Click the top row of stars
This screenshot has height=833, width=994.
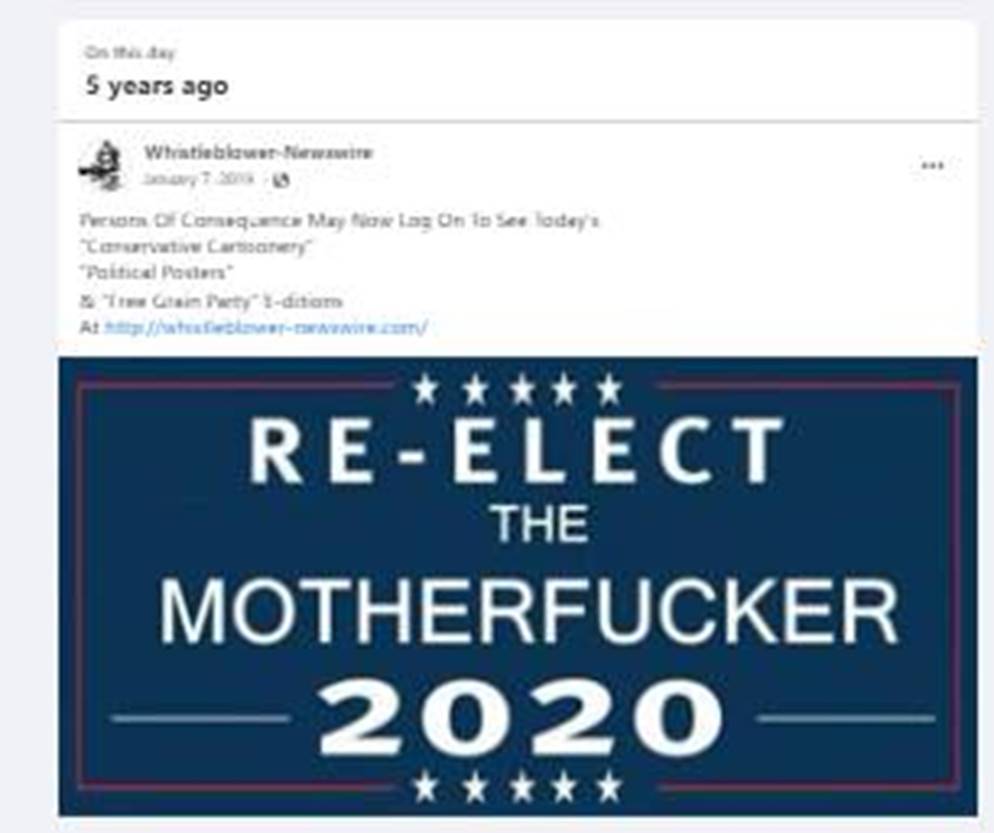(518, 389)
